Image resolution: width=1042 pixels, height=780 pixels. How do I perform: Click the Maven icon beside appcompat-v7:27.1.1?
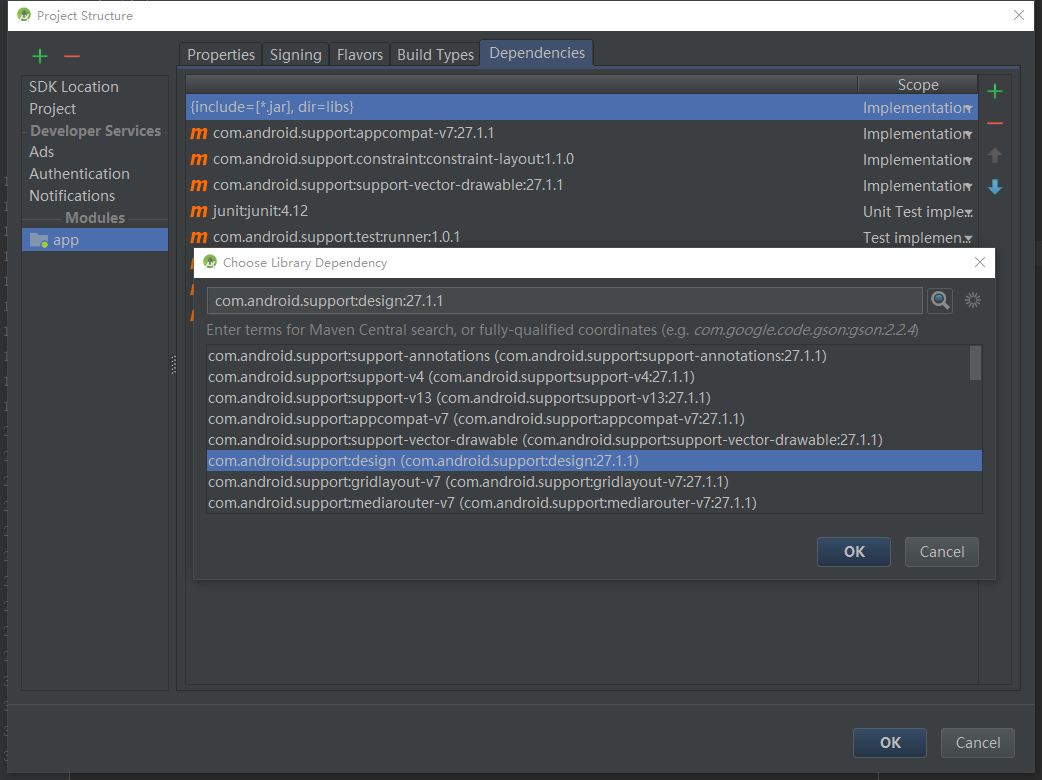pyautogui.click(x=199, y=133)
